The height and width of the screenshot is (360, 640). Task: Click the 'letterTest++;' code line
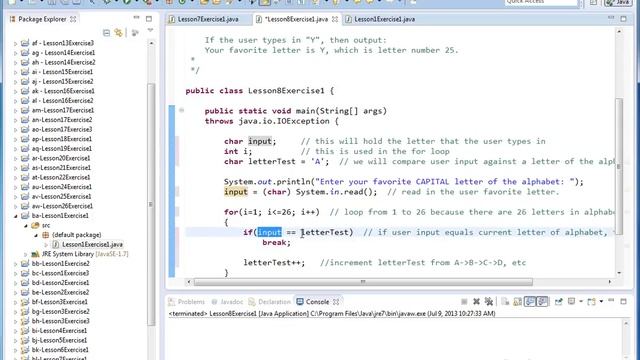click(274, 262)
